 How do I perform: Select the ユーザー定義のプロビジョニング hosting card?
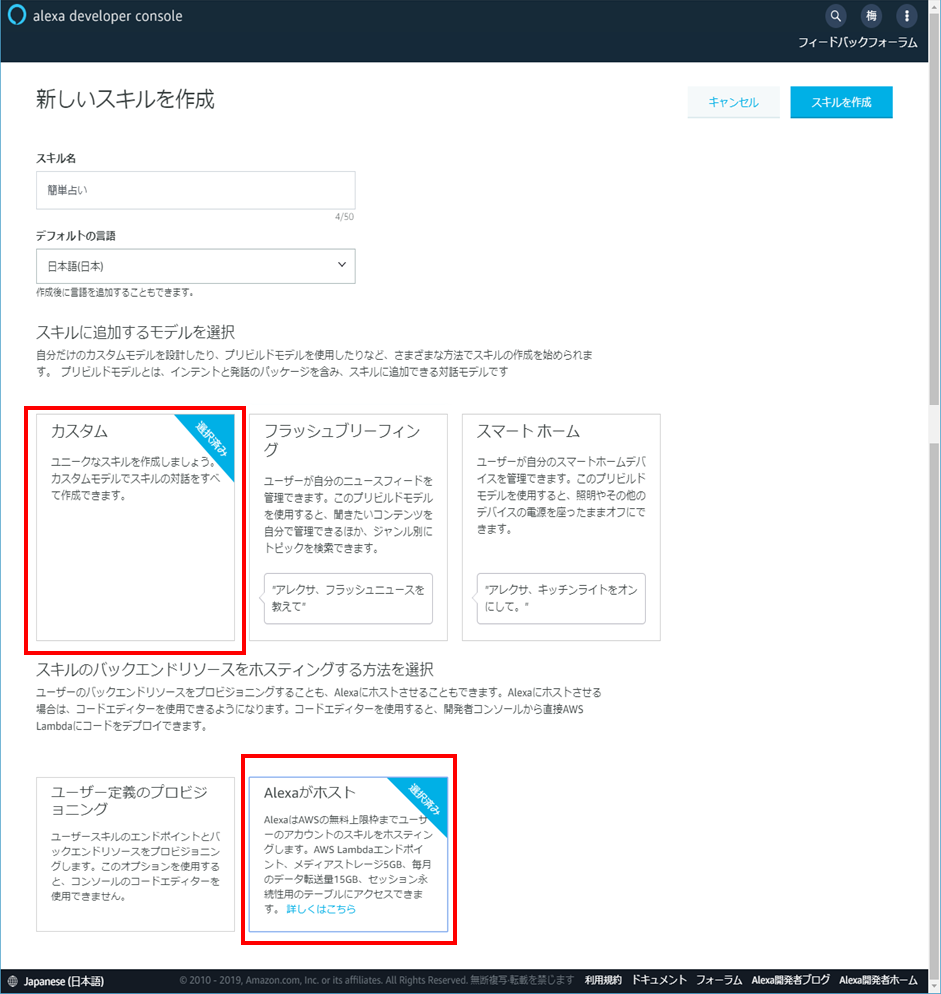pyautogui.click(x=135, y=855)
